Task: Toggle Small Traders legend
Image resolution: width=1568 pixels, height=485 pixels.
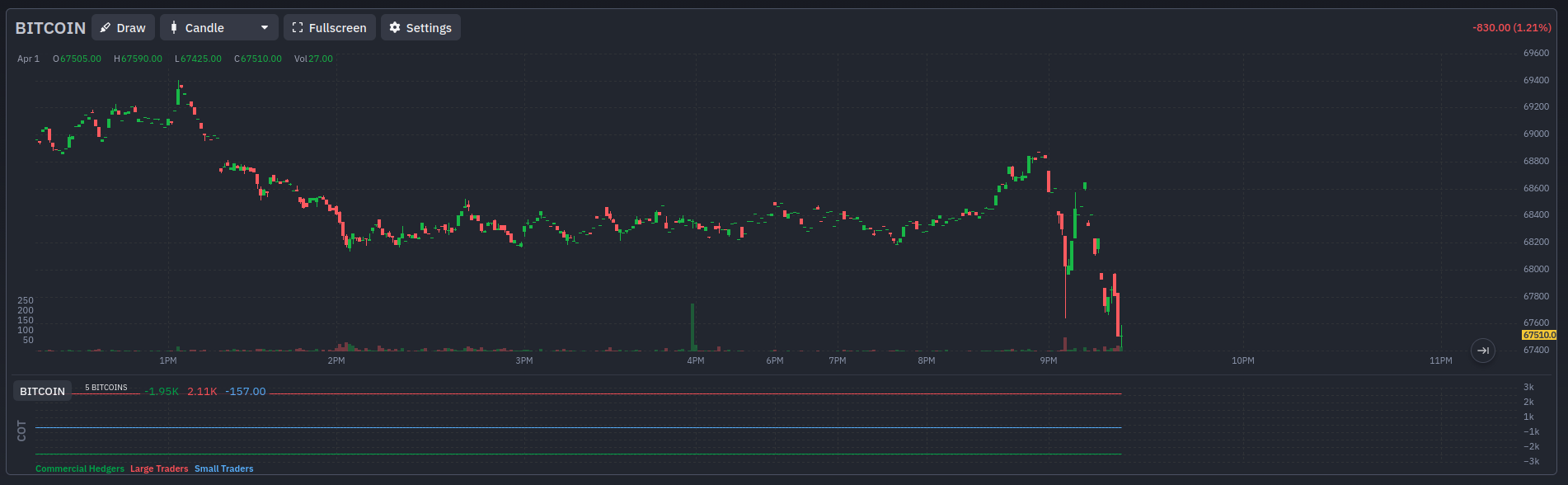Action: [224, 469]
